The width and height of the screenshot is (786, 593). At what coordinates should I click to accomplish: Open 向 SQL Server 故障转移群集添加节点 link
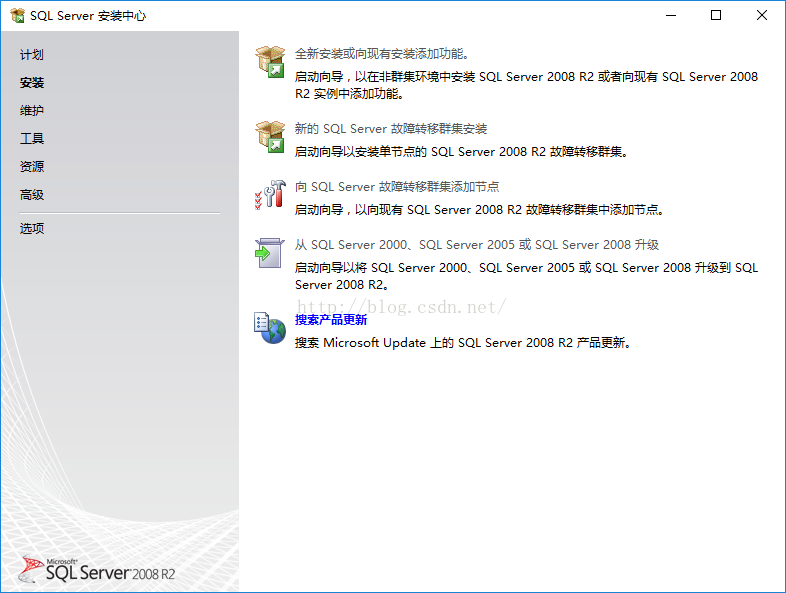tap(397, 187)
